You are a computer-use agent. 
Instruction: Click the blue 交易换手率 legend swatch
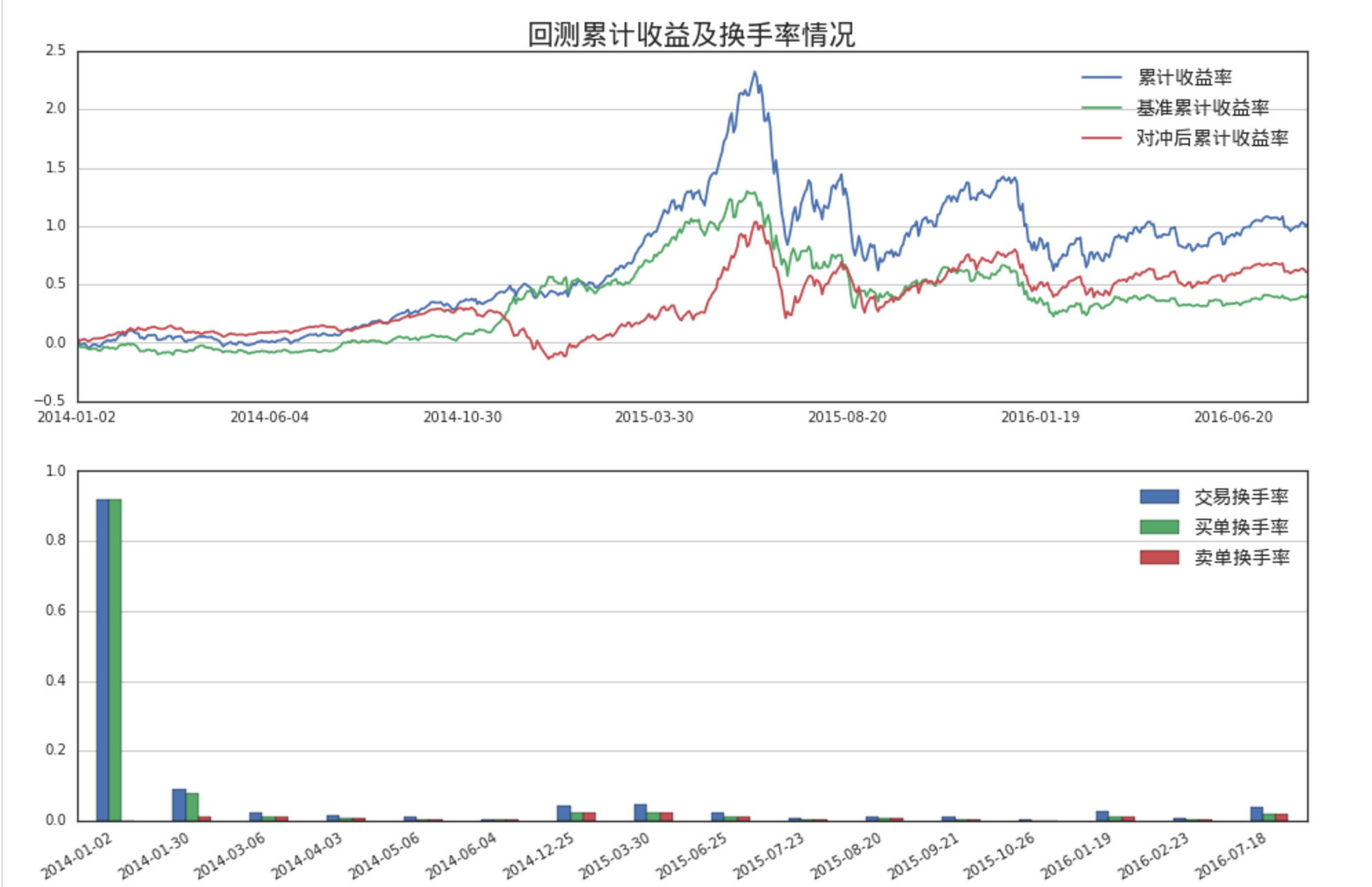point(1159,497)
